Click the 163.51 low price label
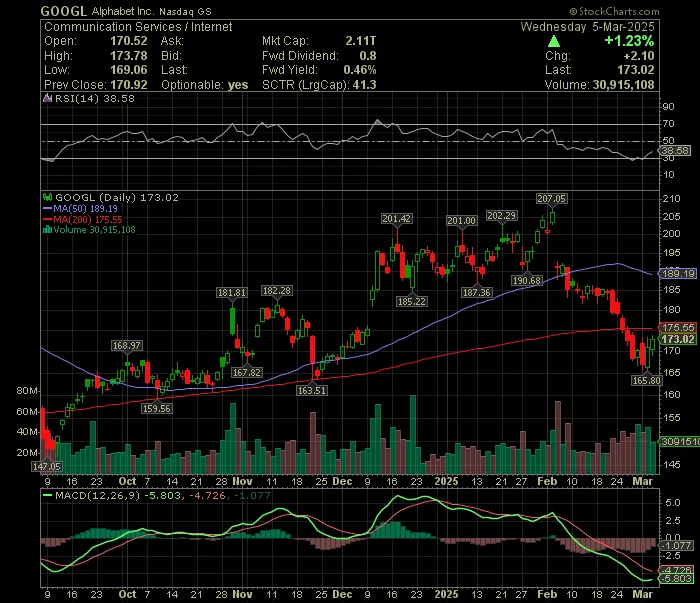700x603 pixels. (312, 391)
